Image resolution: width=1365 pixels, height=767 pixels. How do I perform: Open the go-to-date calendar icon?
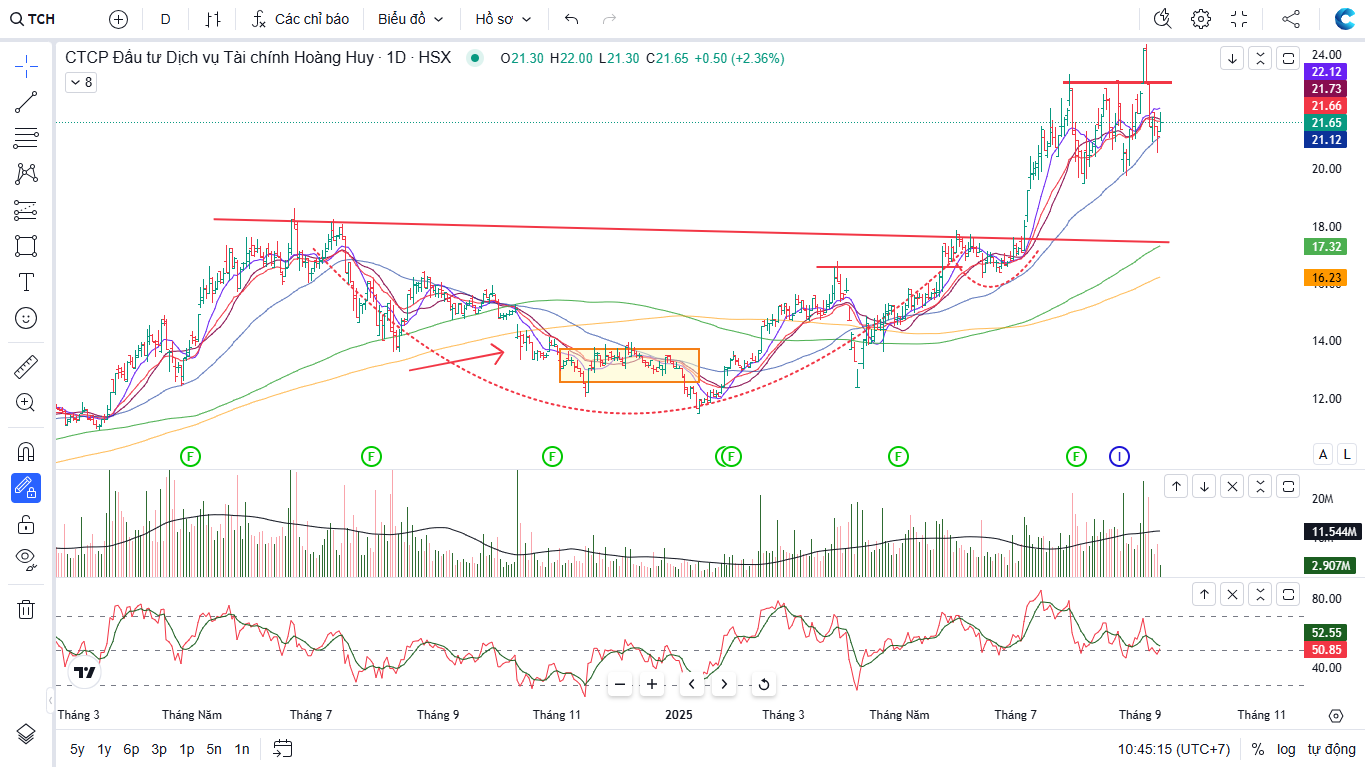coord(282,748)
